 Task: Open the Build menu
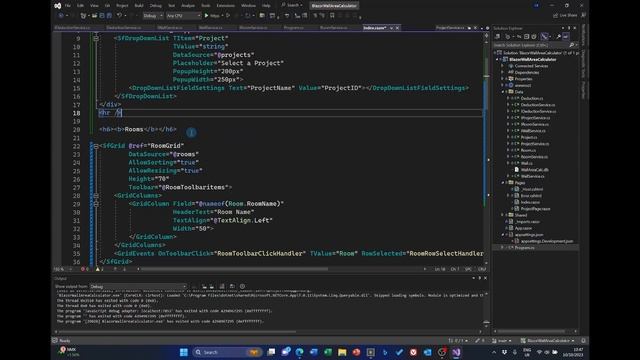[x=139, y=6]
